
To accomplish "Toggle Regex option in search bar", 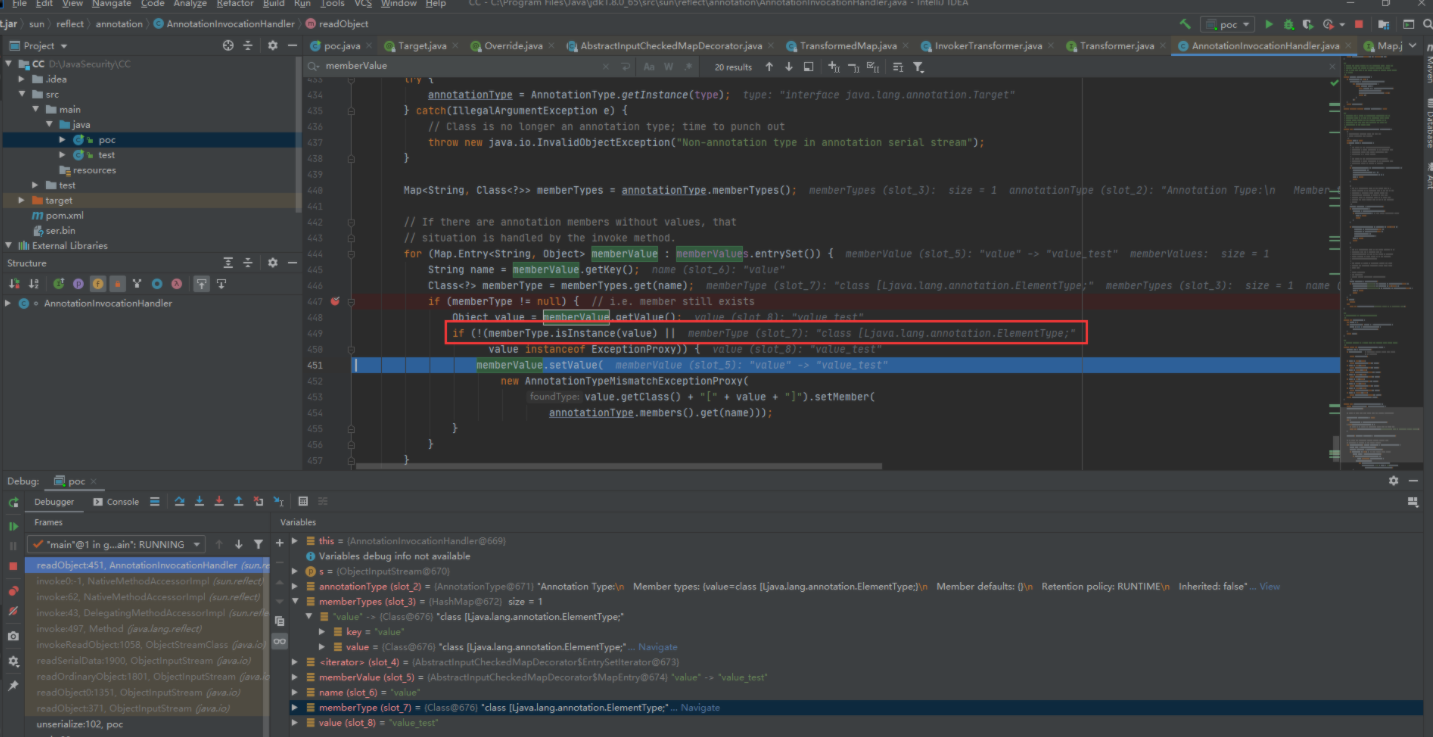I will pos(689,66).
